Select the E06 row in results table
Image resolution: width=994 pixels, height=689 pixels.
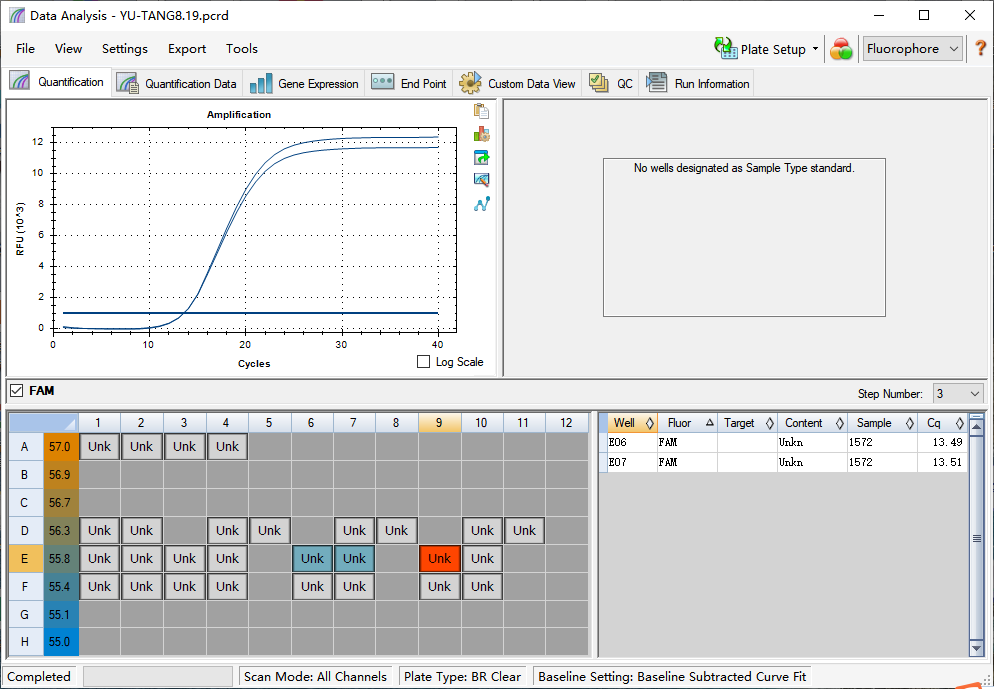coord(784,442)
